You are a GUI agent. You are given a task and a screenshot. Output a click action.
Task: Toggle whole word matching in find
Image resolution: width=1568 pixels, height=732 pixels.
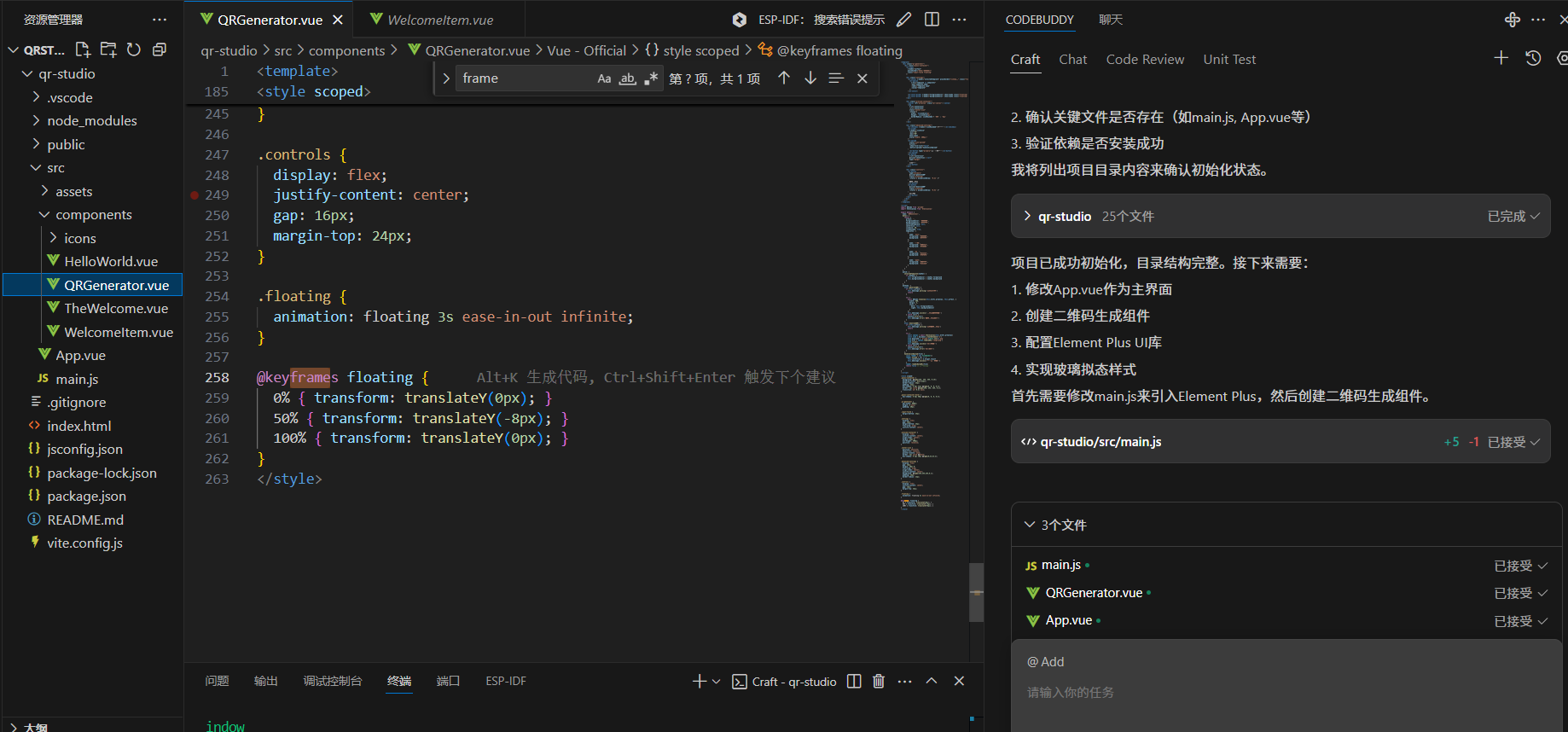627,78
